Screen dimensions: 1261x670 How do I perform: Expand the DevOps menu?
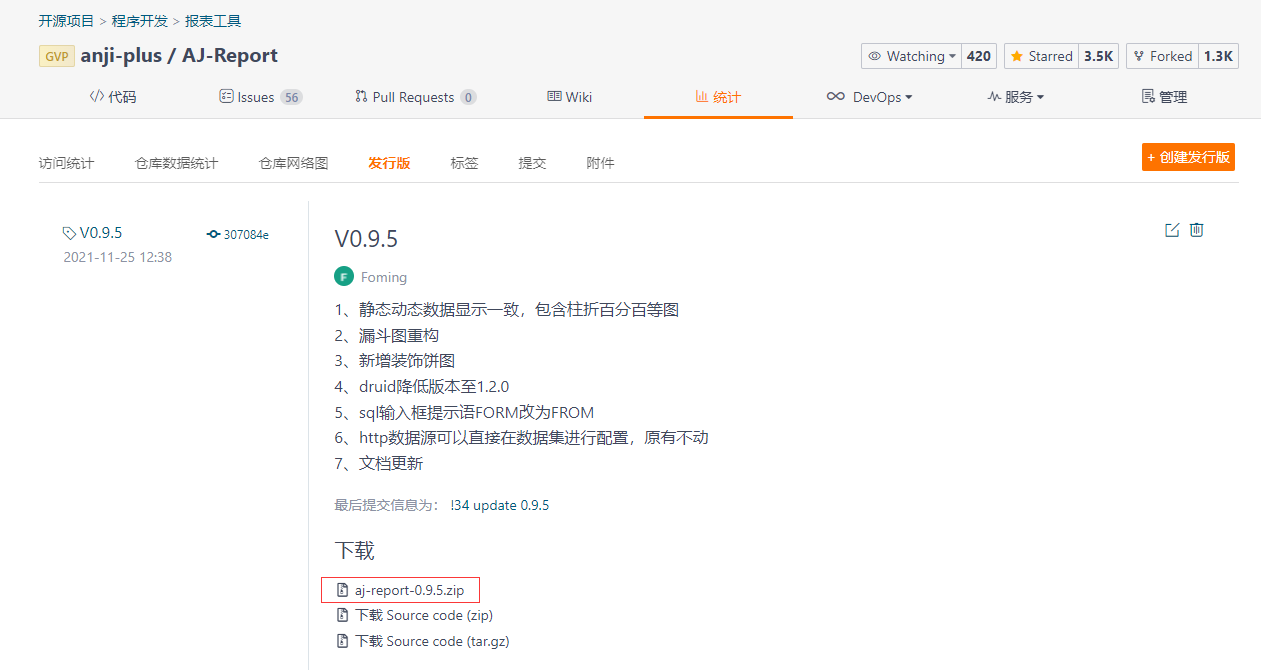(x=868, y=97)
